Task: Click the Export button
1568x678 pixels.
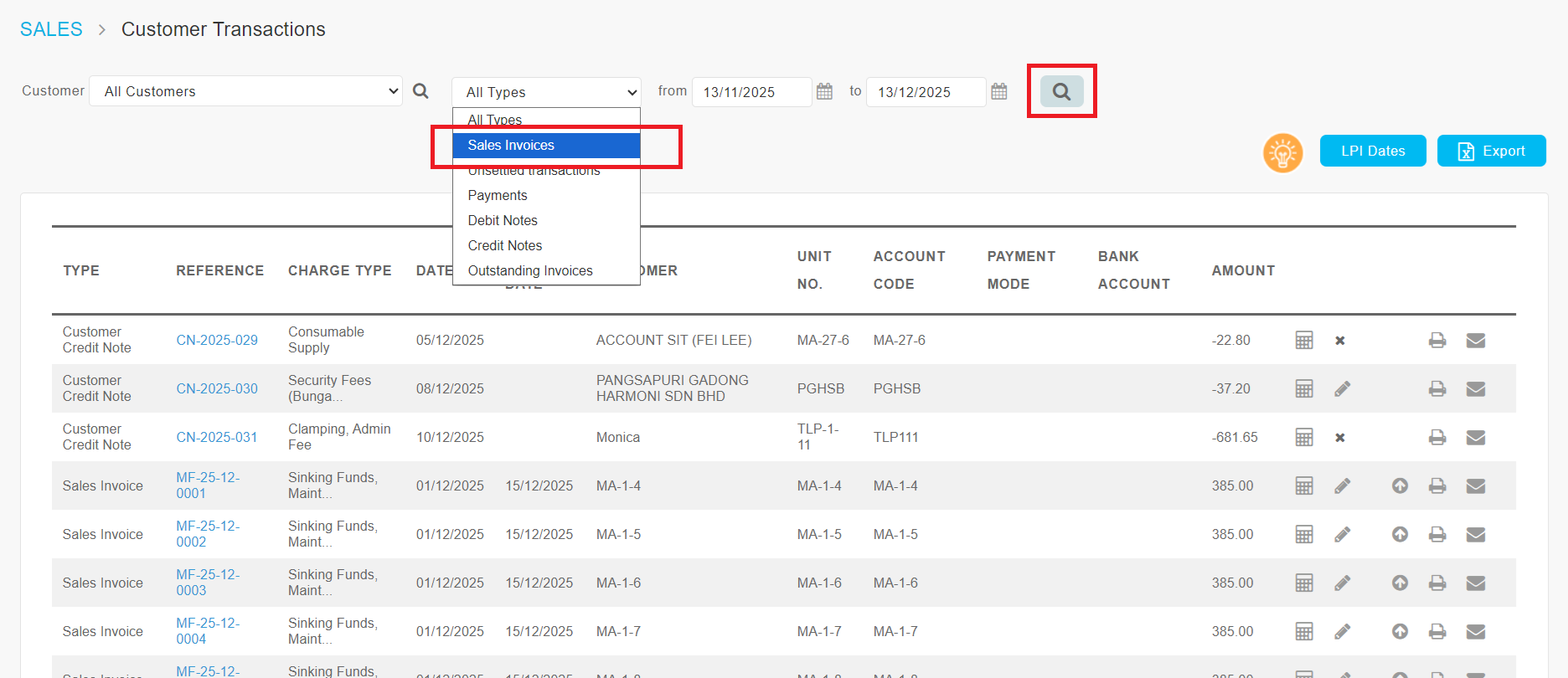Action: tap(1491, 152)
